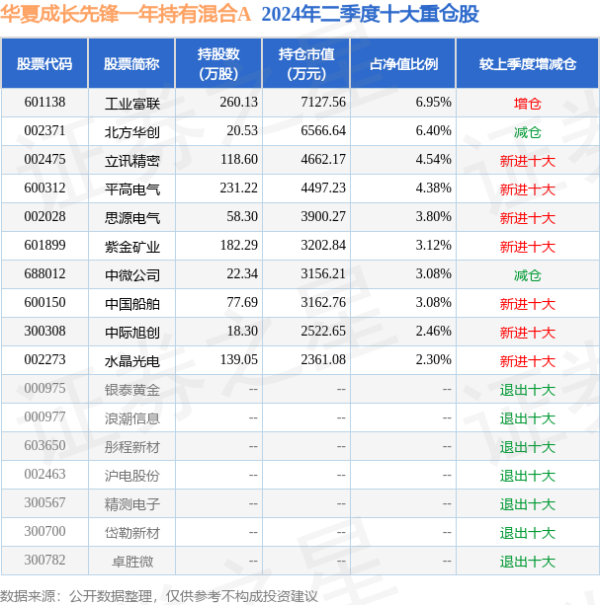
Task: Select stock code 688012
Action: coord(45,274)
